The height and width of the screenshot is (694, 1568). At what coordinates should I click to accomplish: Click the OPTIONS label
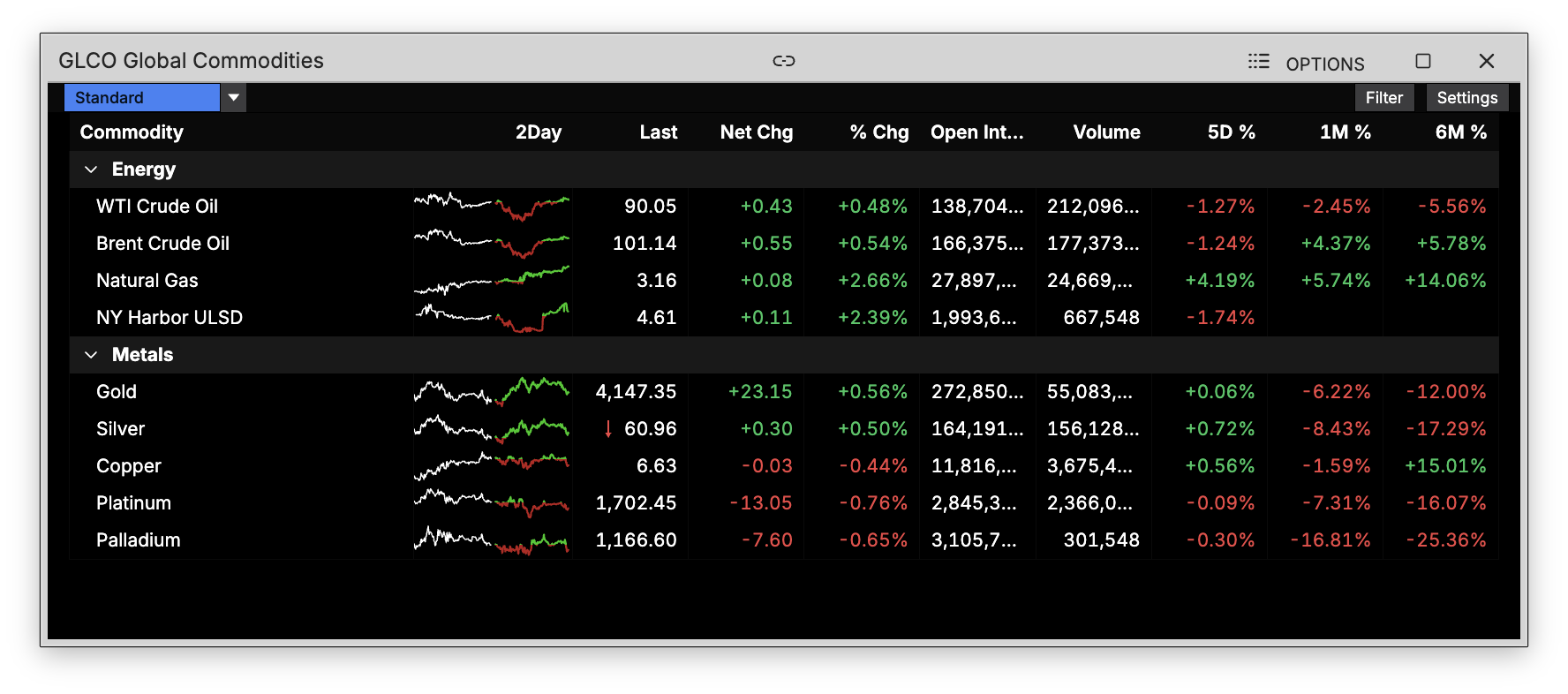(1324, 64)
